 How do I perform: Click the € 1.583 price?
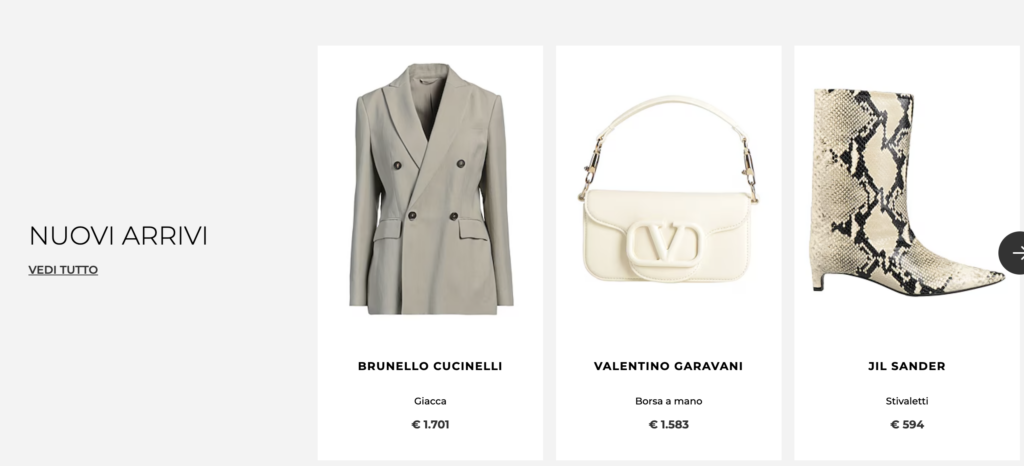[x=669, y=424]
